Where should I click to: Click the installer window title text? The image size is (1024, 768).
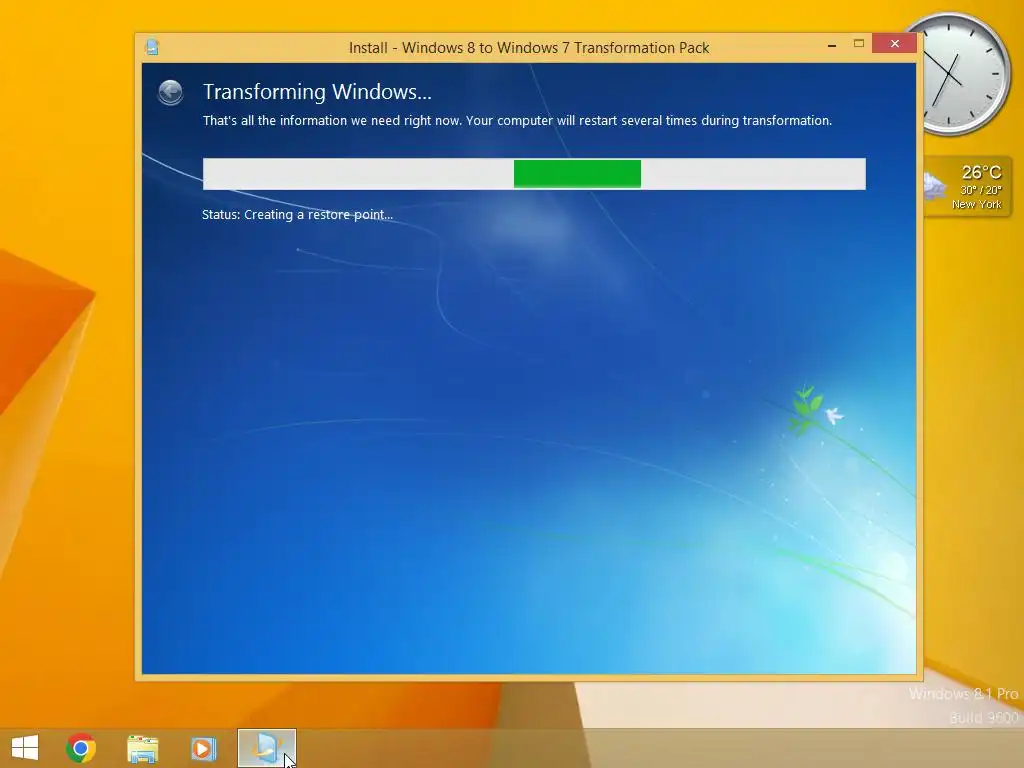pyautogui.click(x=529, y=48)
